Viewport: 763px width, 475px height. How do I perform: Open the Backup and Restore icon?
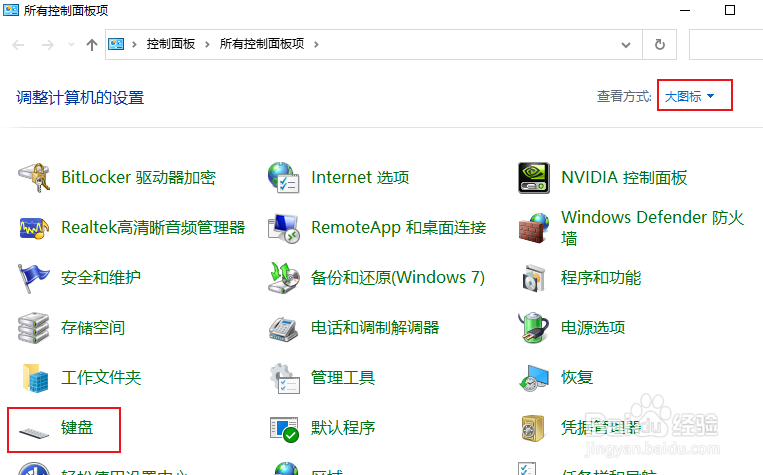[x=284, y=278]
